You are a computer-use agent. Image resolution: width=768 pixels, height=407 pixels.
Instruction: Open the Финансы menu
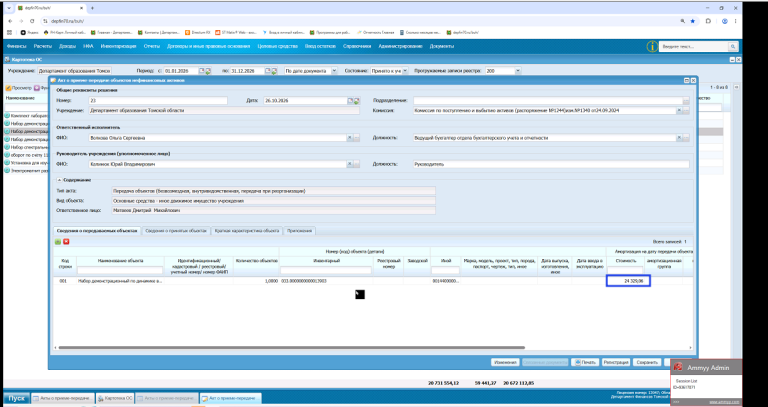(x=17, y=47)
